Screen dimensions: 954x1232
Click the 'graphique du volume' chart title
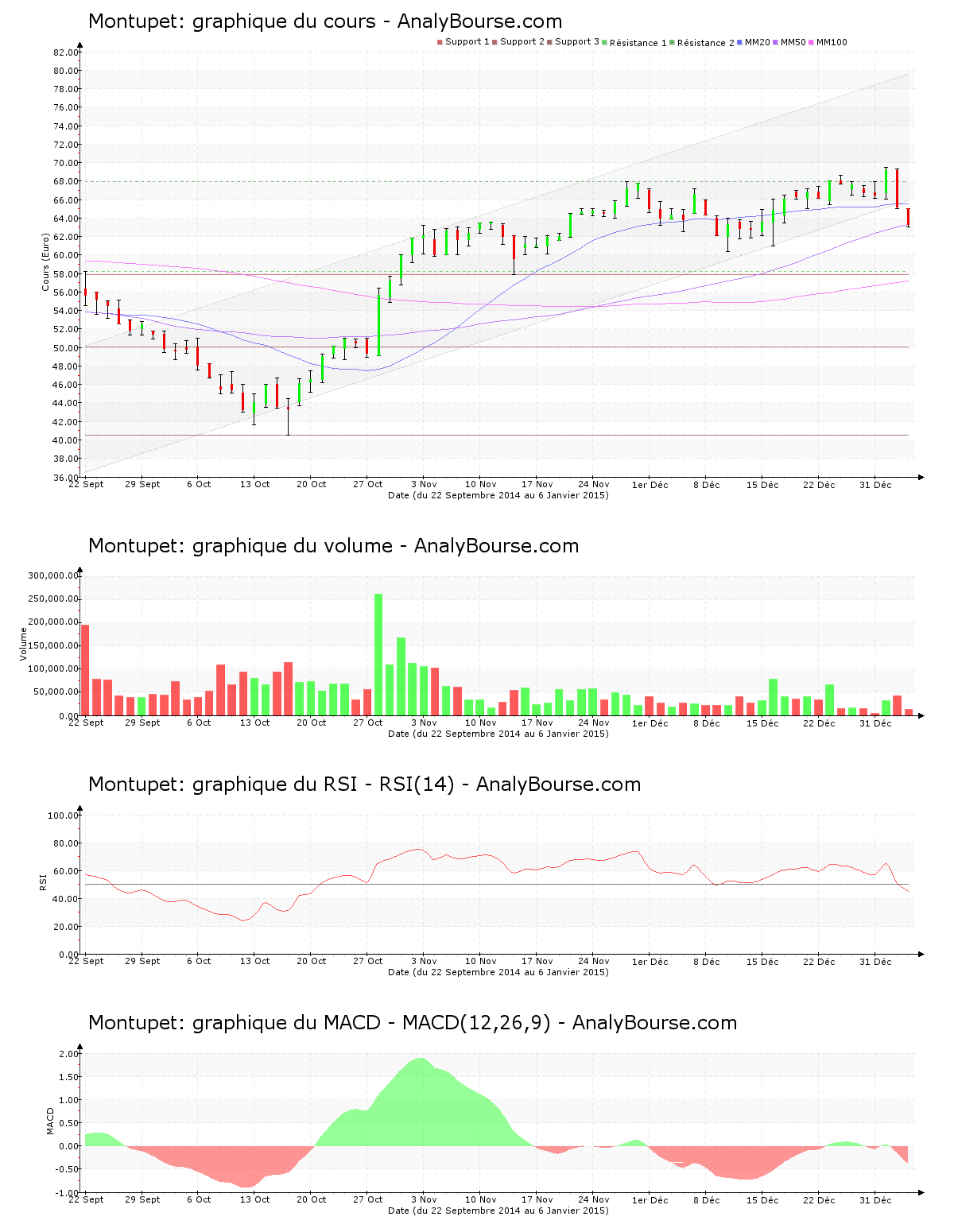pos(333,546)
